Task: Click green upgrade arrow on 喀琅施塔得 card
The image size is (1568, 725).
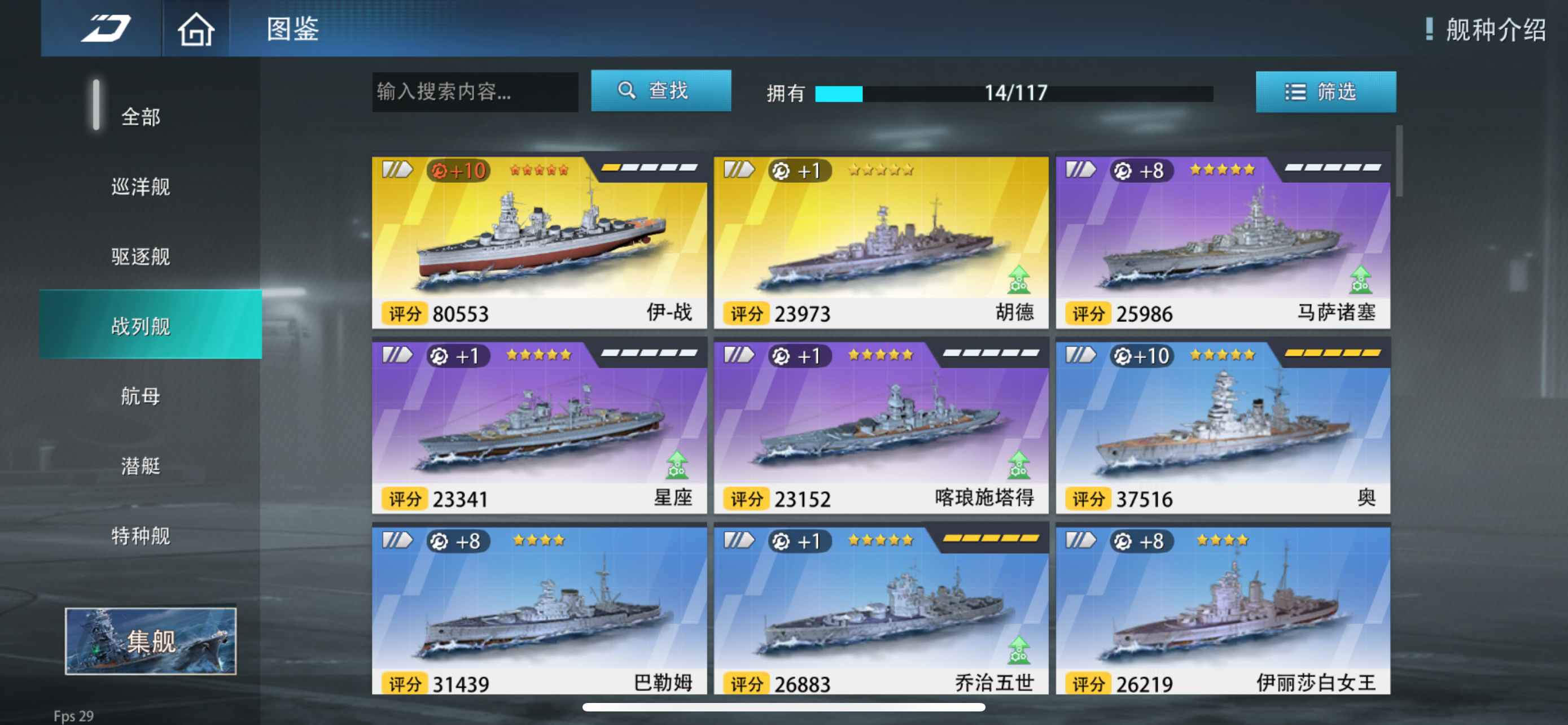Action: tap(1019, 465)
